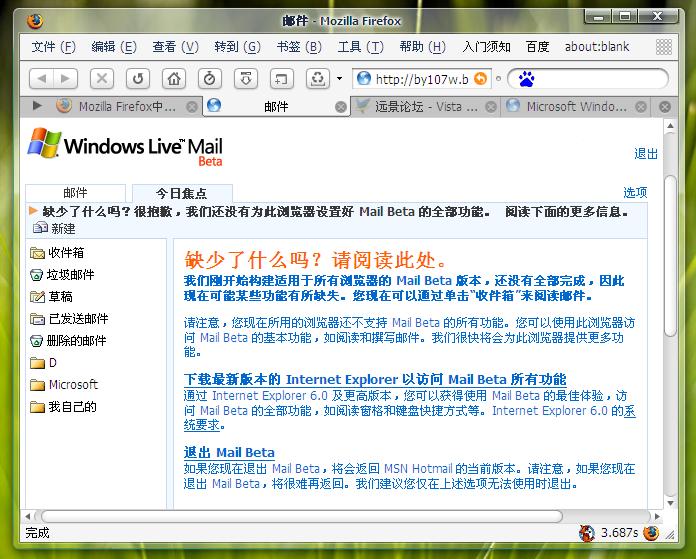Open the 收件箱 inbox folder

coord(57,253)
